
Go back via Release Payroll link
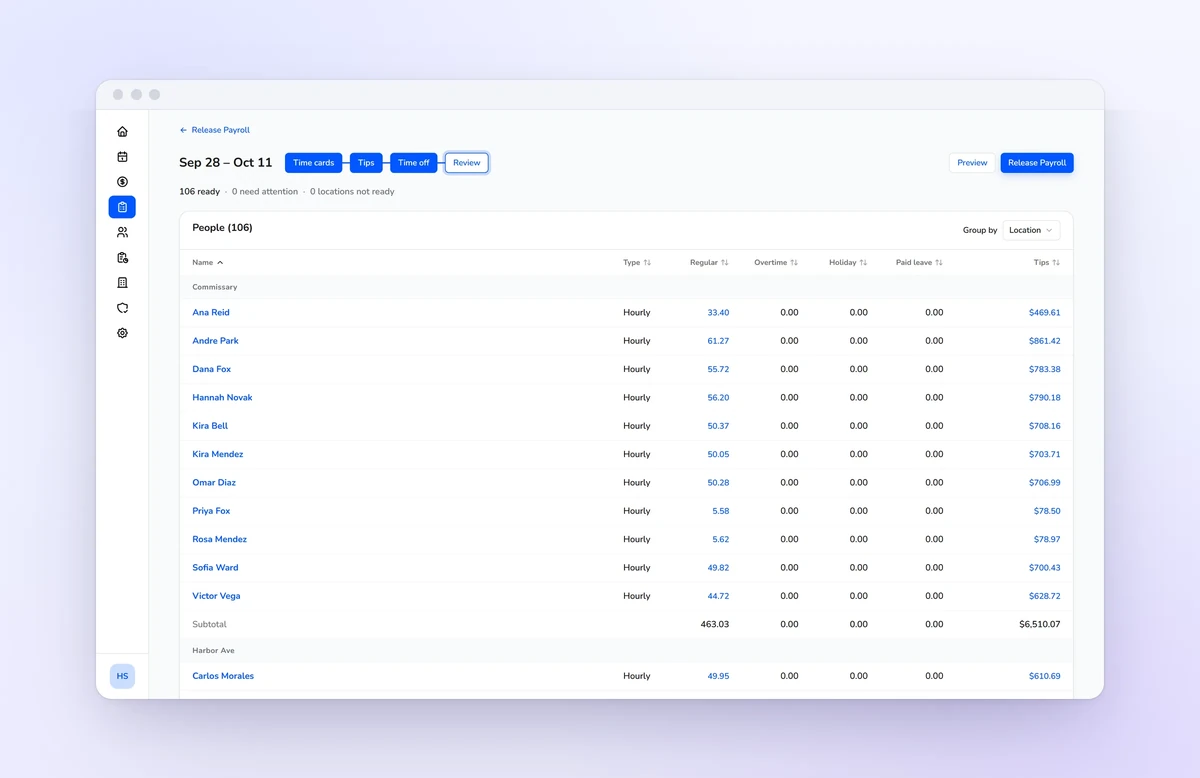[x=215, y=130]
